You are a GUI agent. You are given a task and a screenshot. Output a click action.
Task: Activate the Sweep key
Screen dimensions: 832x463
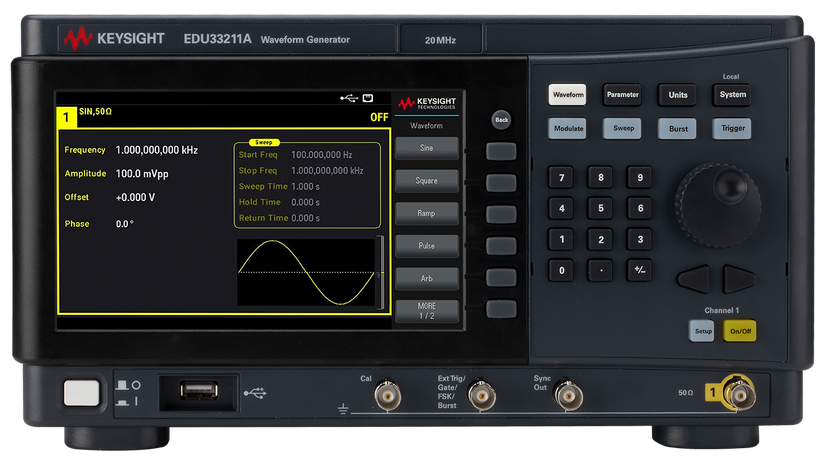coord(623,128)
